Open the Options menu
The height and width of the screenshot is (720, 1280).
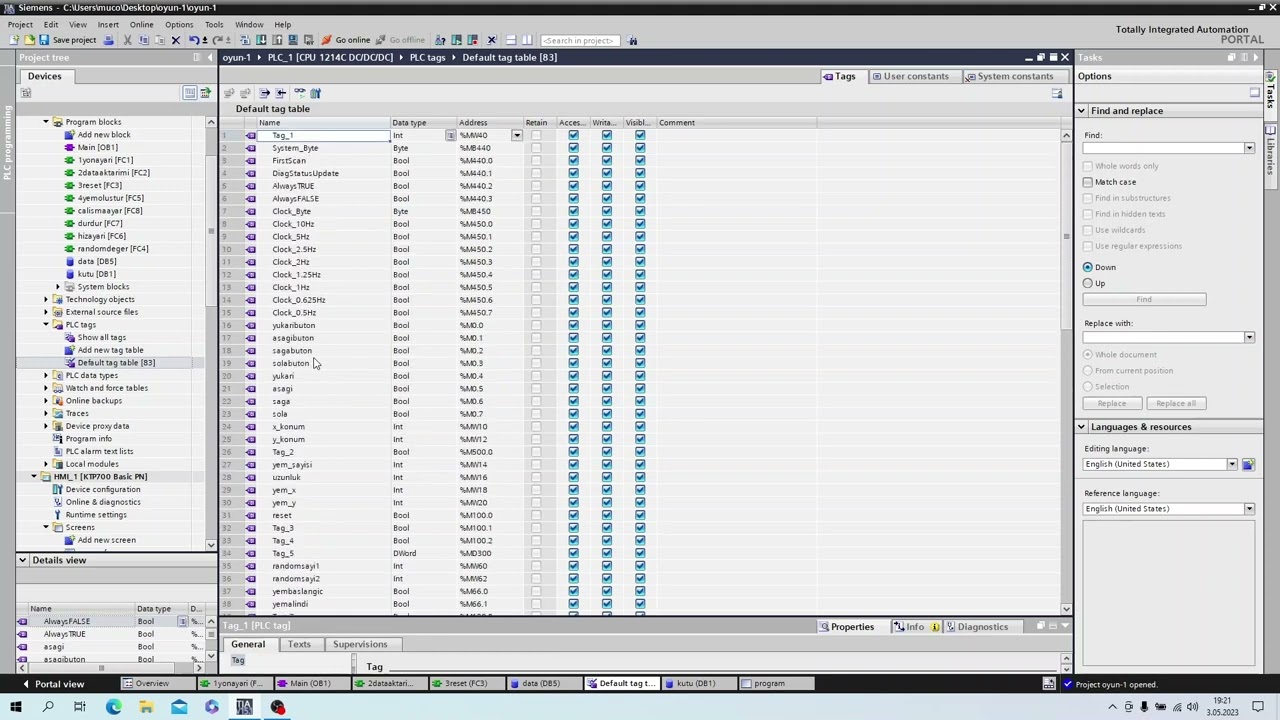[x=179, y=24]
